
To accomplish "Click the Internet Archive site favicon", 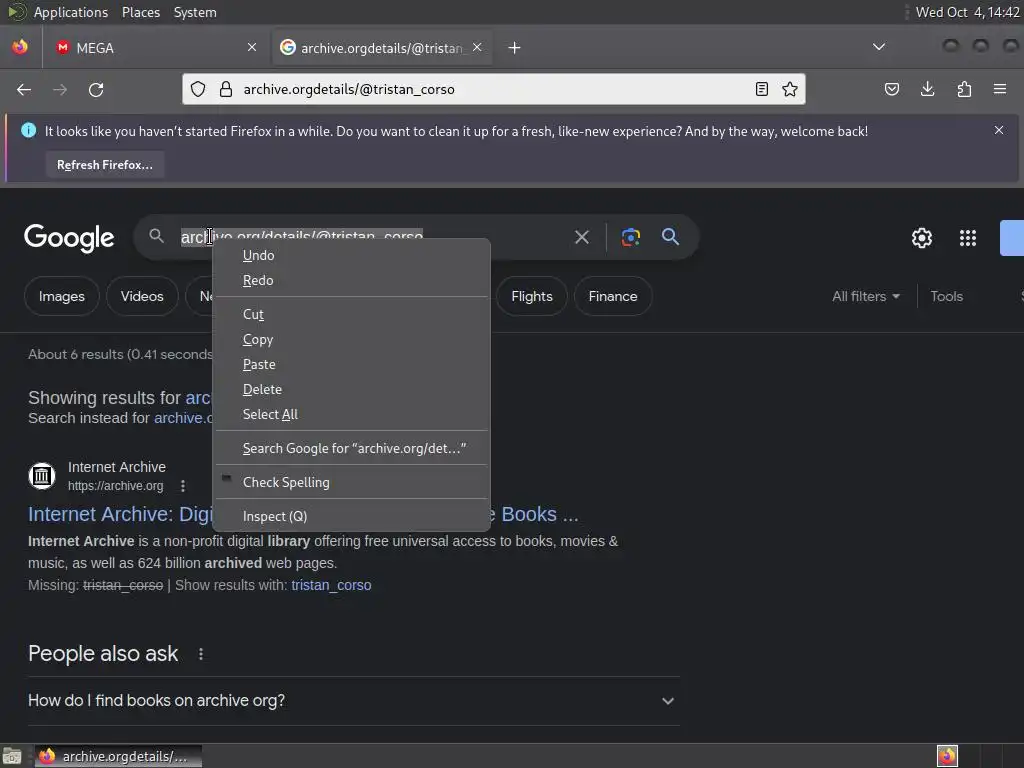I will click(42, 475).
